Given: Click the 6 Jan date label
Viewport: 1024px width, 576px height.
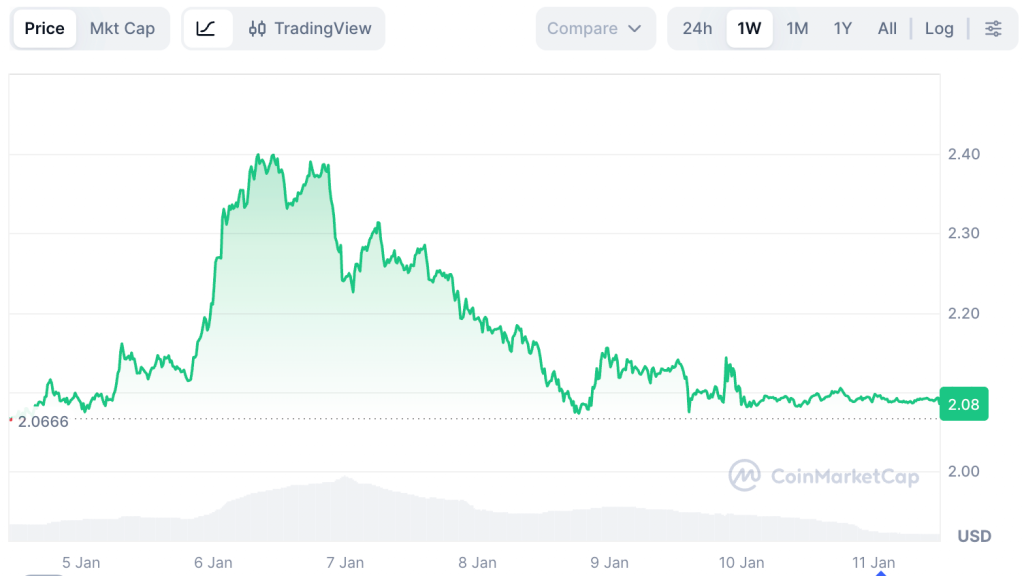Looking at the screenshot, I should (213, 563).
